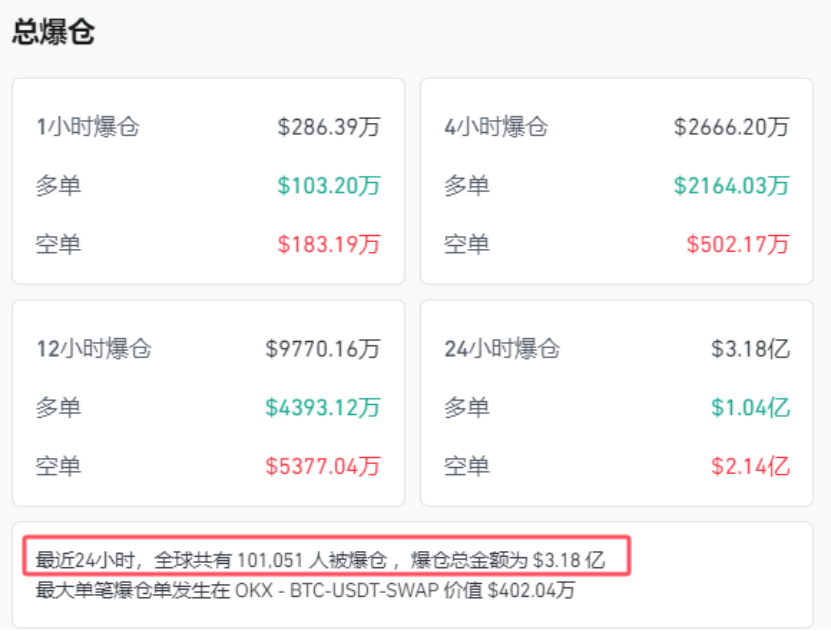Click the $286.39万 1-hour liquidation total
The image size is (831, 631).
point(329,127)
